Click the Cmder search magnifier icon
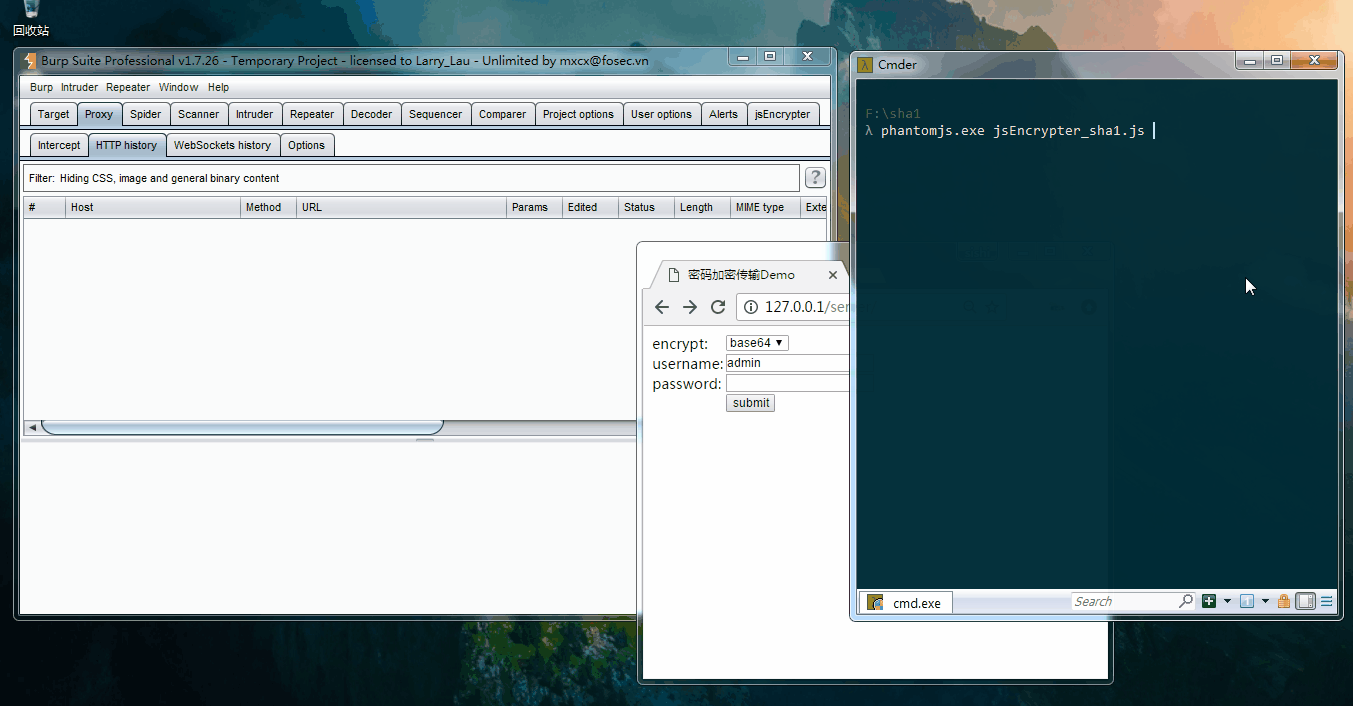The width and height of the screenshot is (1353, 706). (1186, 601)
